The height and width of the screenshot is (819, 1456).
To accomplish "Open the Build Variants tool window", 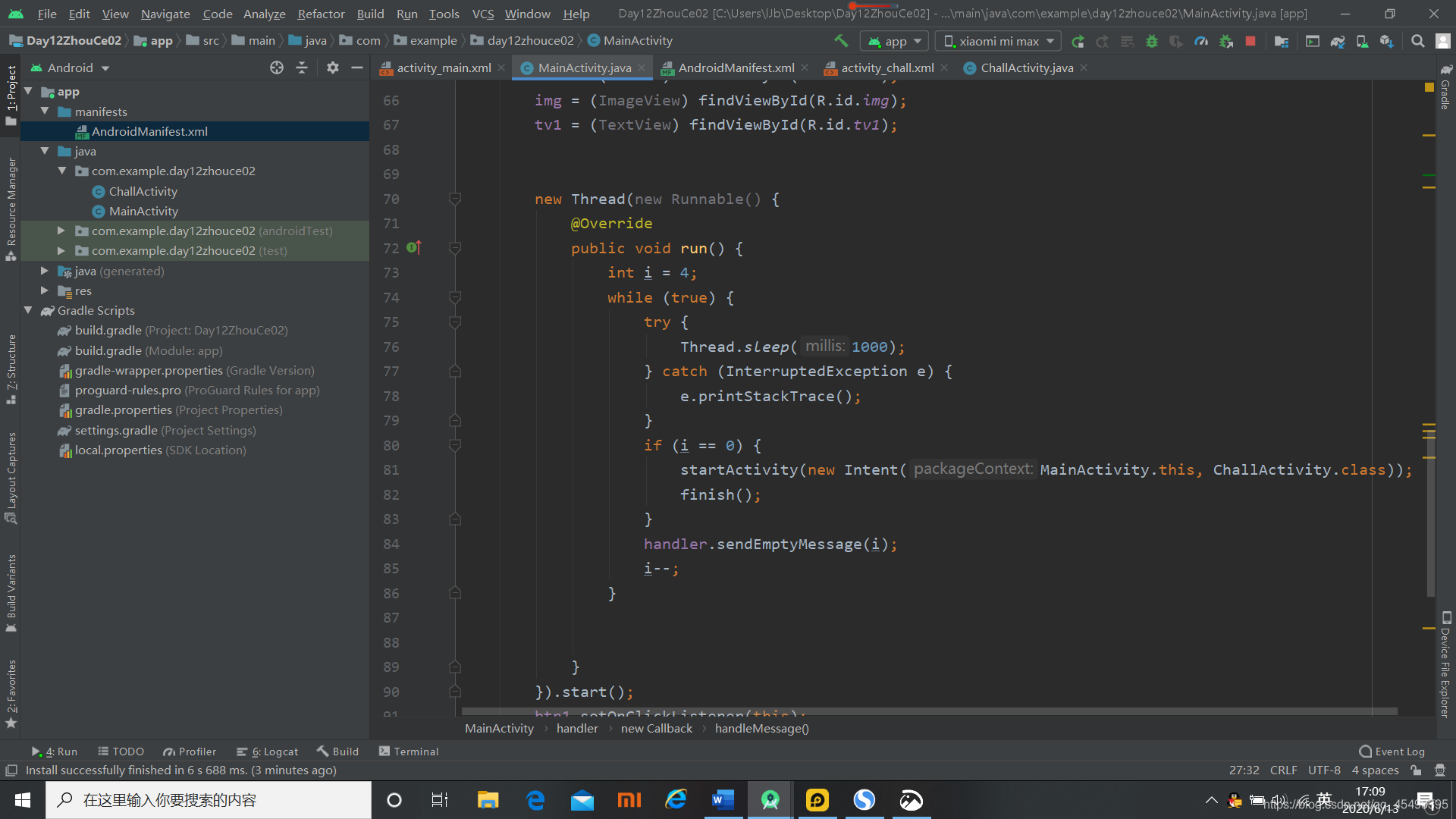I will pyautogui.click(x=11, y=593).
